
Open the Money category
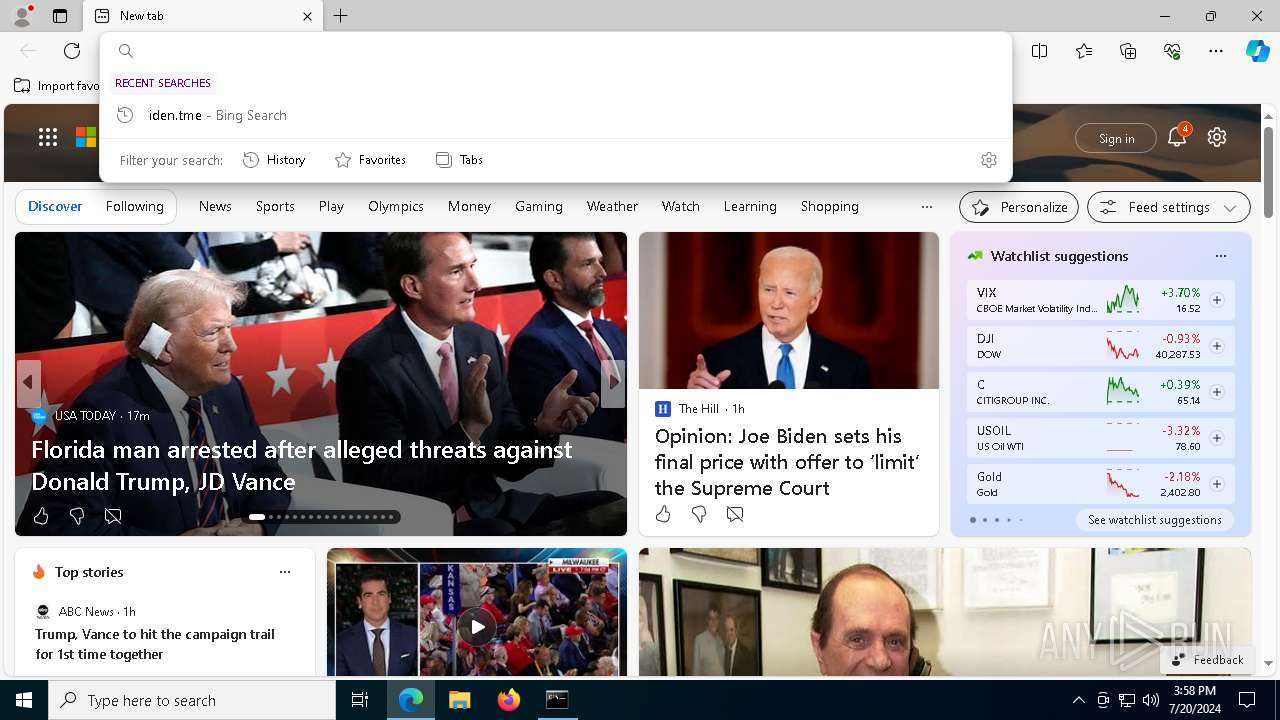click(469, 206)
